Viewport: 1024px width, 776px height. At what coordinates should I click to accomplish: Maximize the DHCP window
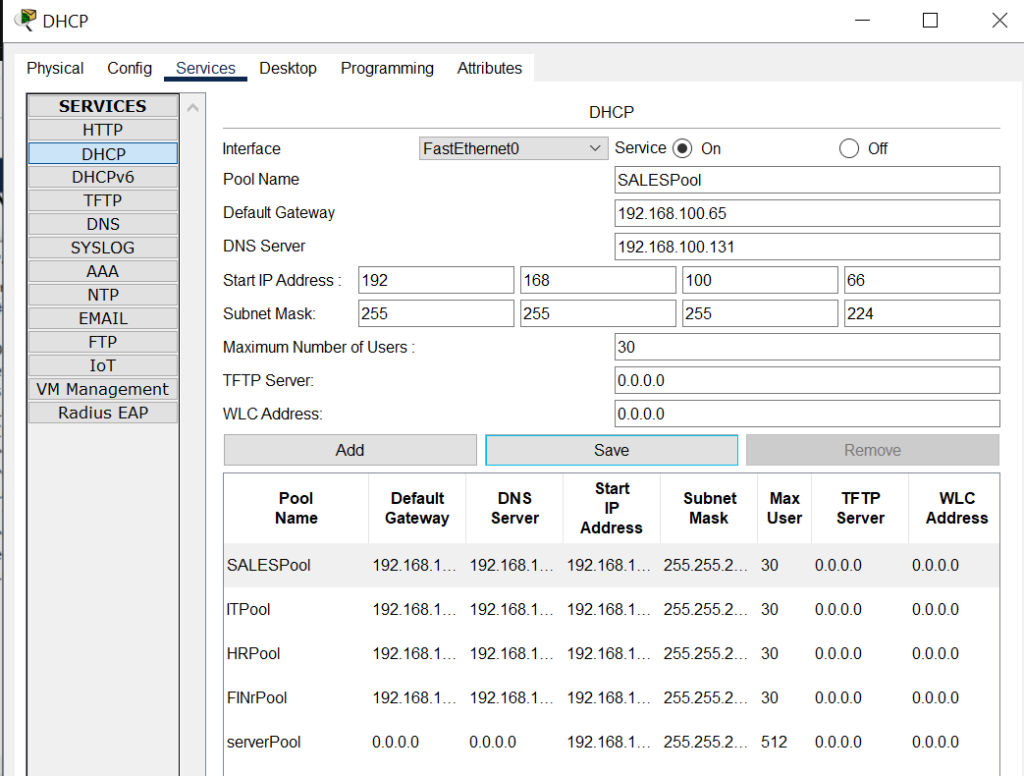pyautogui.click(x=930, y=20)
